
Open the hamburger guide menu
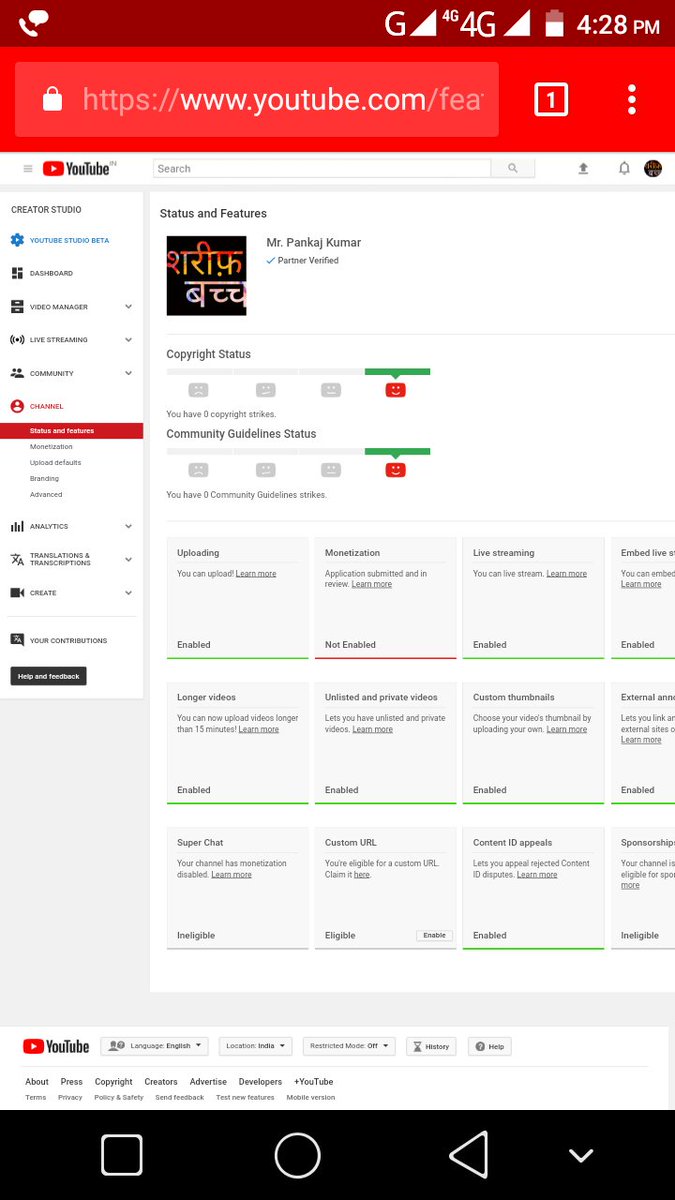click(28, 169)
